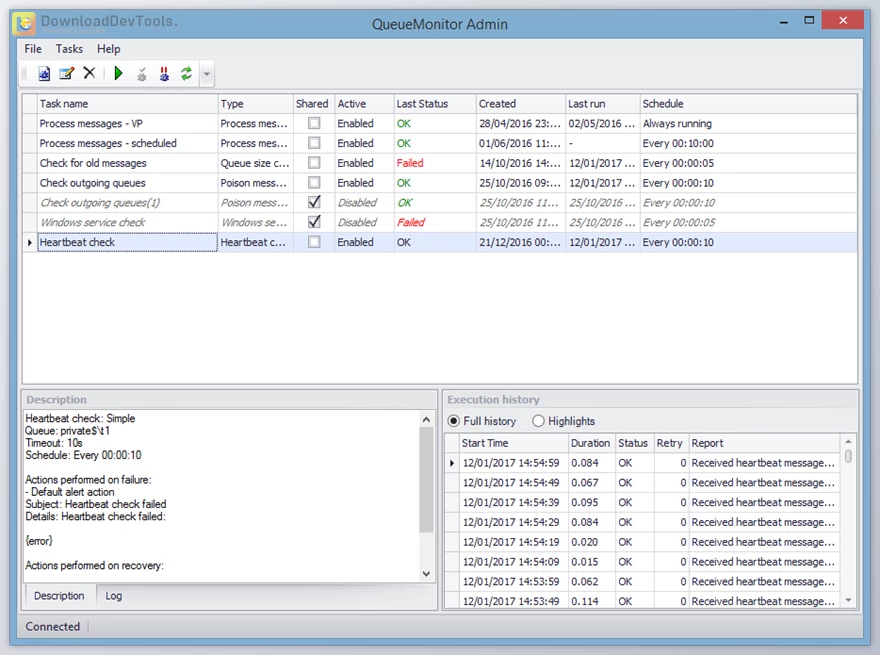Click description panel scroll down arrow
The image size is (880, 655).
coord(427,574)
